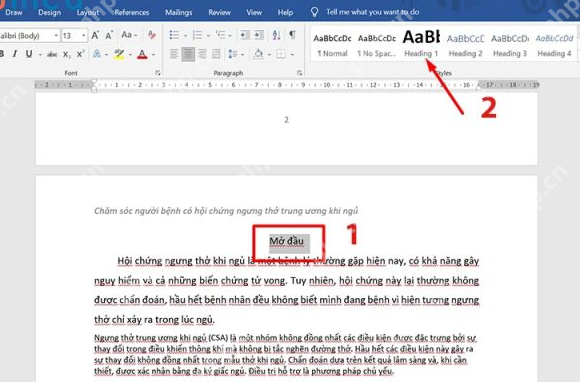Apply strikethrough to text

tap(52, 54)
